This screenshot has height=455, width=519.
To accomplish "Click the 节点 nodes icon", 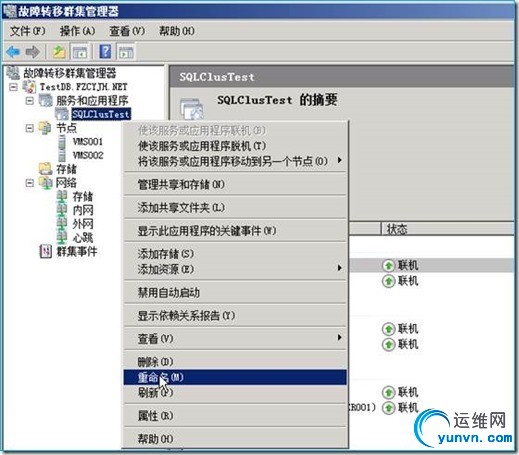I will tap(45, 128).
